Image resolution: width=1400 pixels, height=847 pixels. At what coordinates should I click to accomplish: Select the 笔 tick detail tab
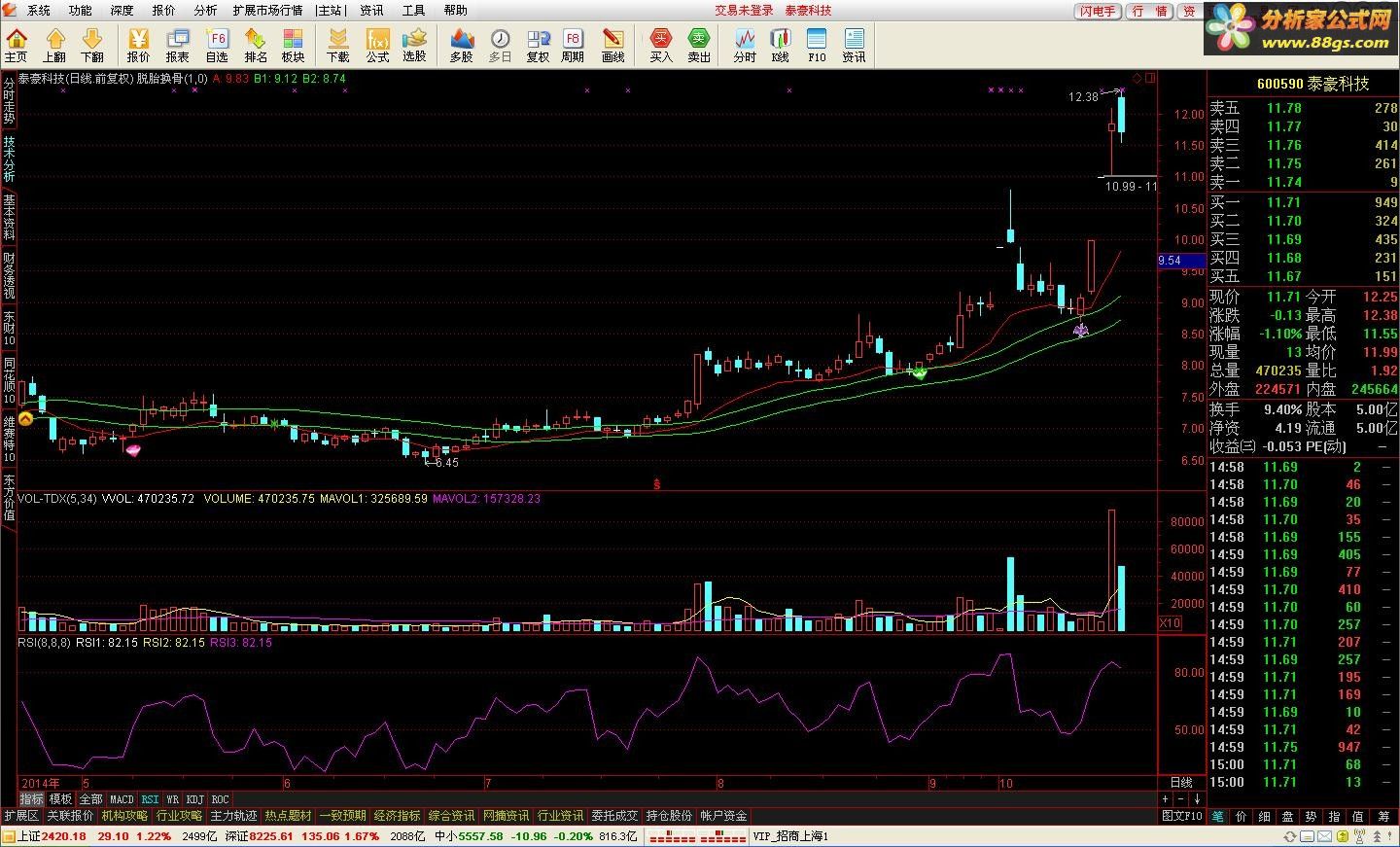[1218, 816]
